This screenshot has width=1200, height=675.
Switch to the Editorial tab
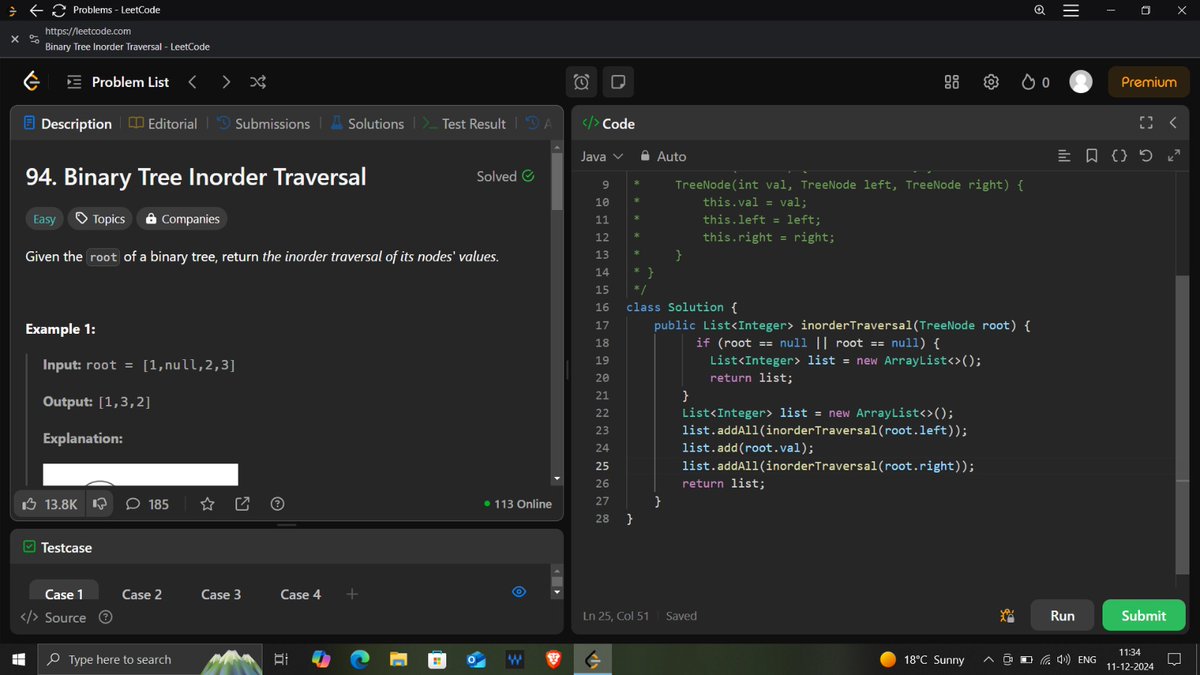click(x=163, y=124)
